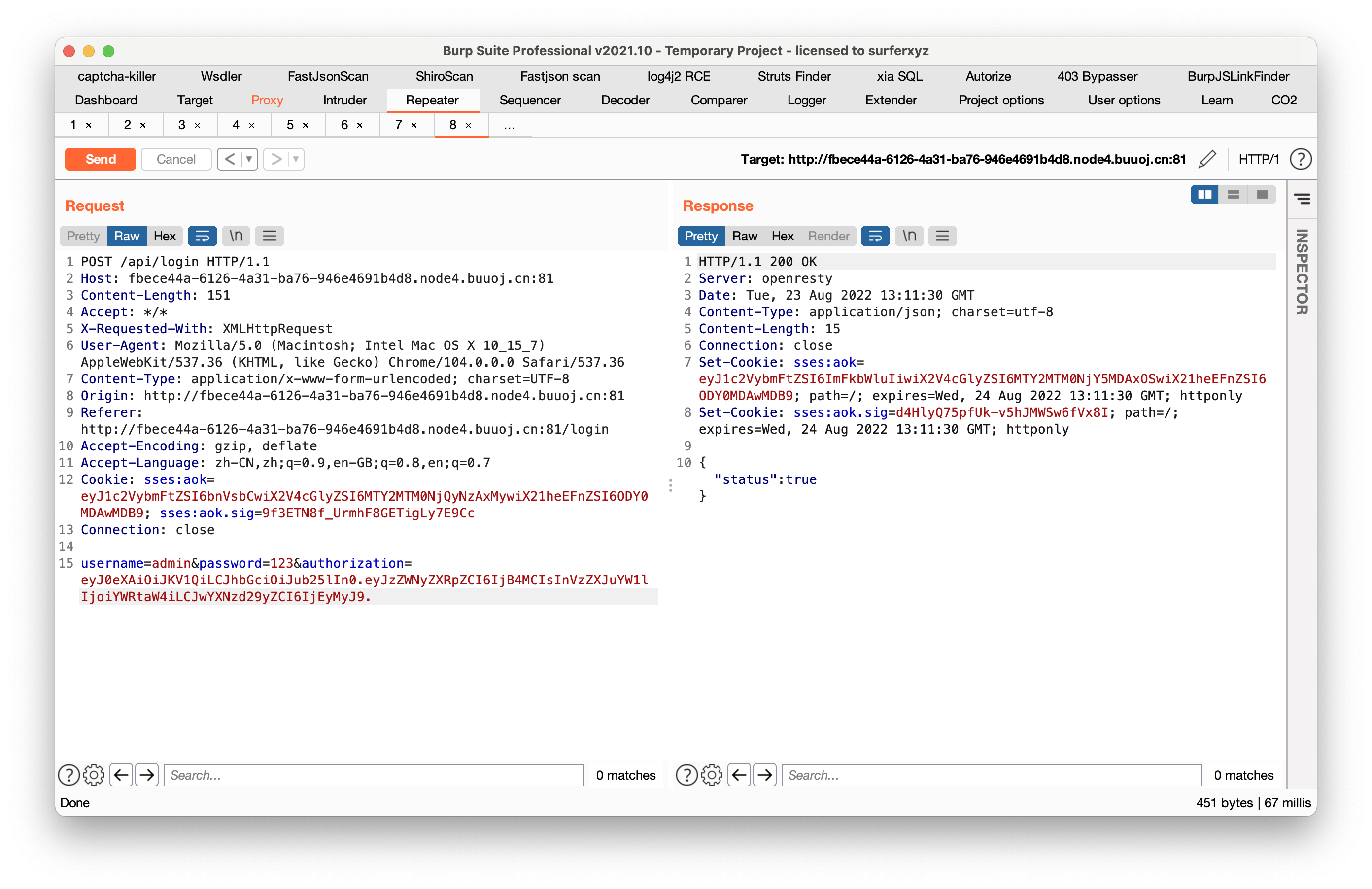This screenshot has height=889, width=1372.
Task: Open the request hamburger options menu icon
Action: coord(269,236)
